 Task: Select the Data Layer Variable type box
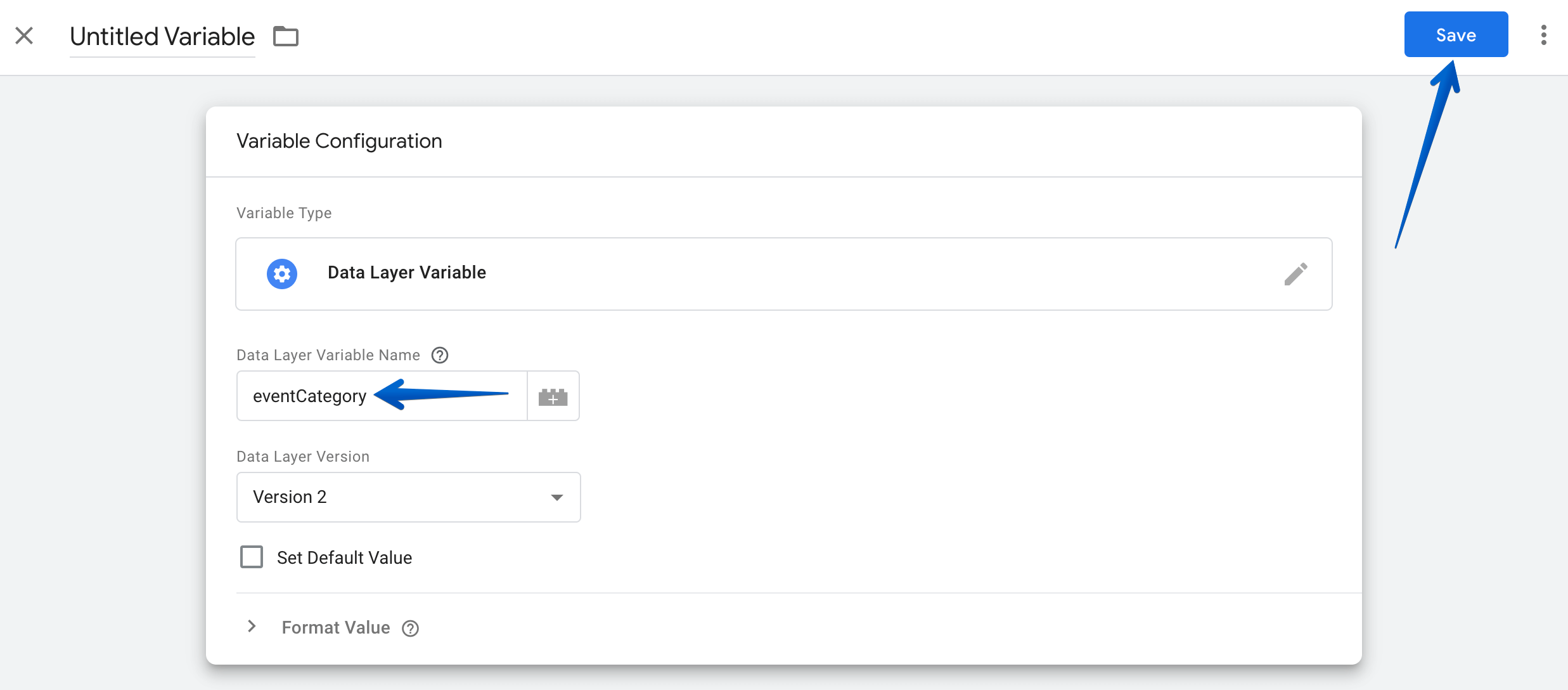(784, 274)
